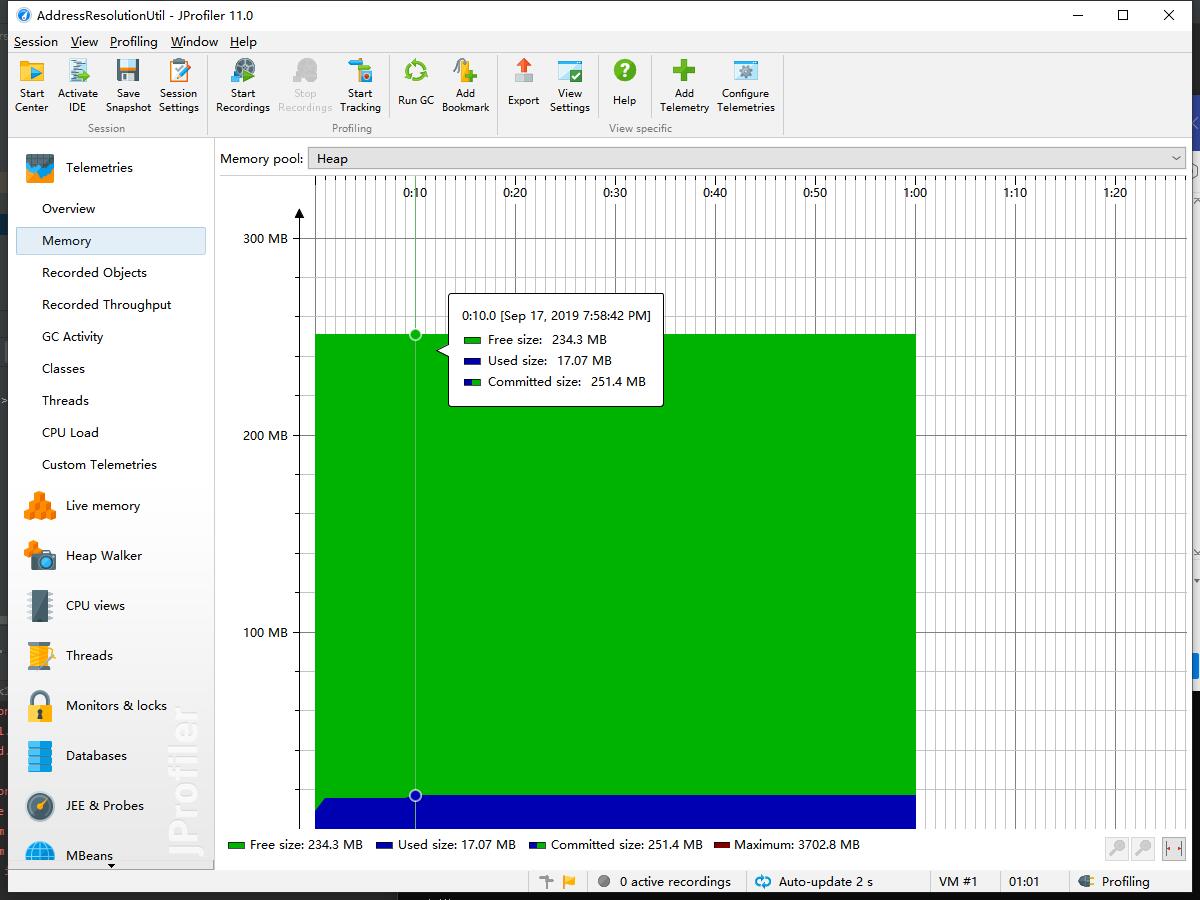Run garbage collection with Run GC
This screenshot has height=900, width=1200.
(416, 84)
